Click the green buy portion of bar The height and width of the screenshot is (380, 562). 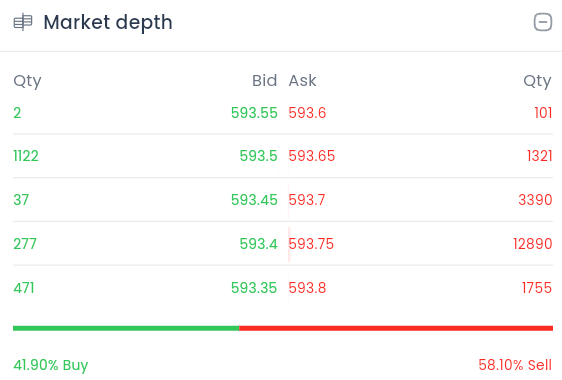pos(126,328)
